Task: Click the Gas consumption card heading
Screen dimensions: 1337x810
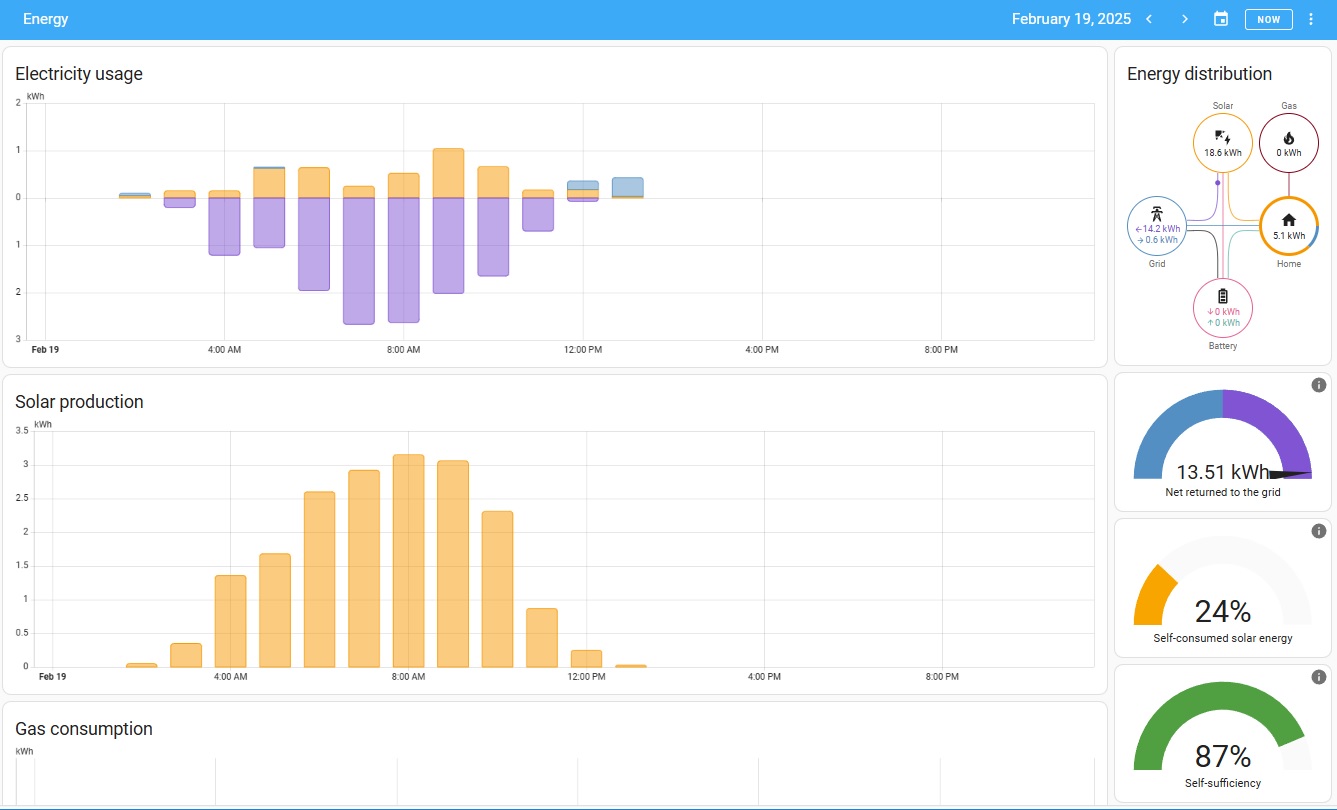Action: coord(84,729)
